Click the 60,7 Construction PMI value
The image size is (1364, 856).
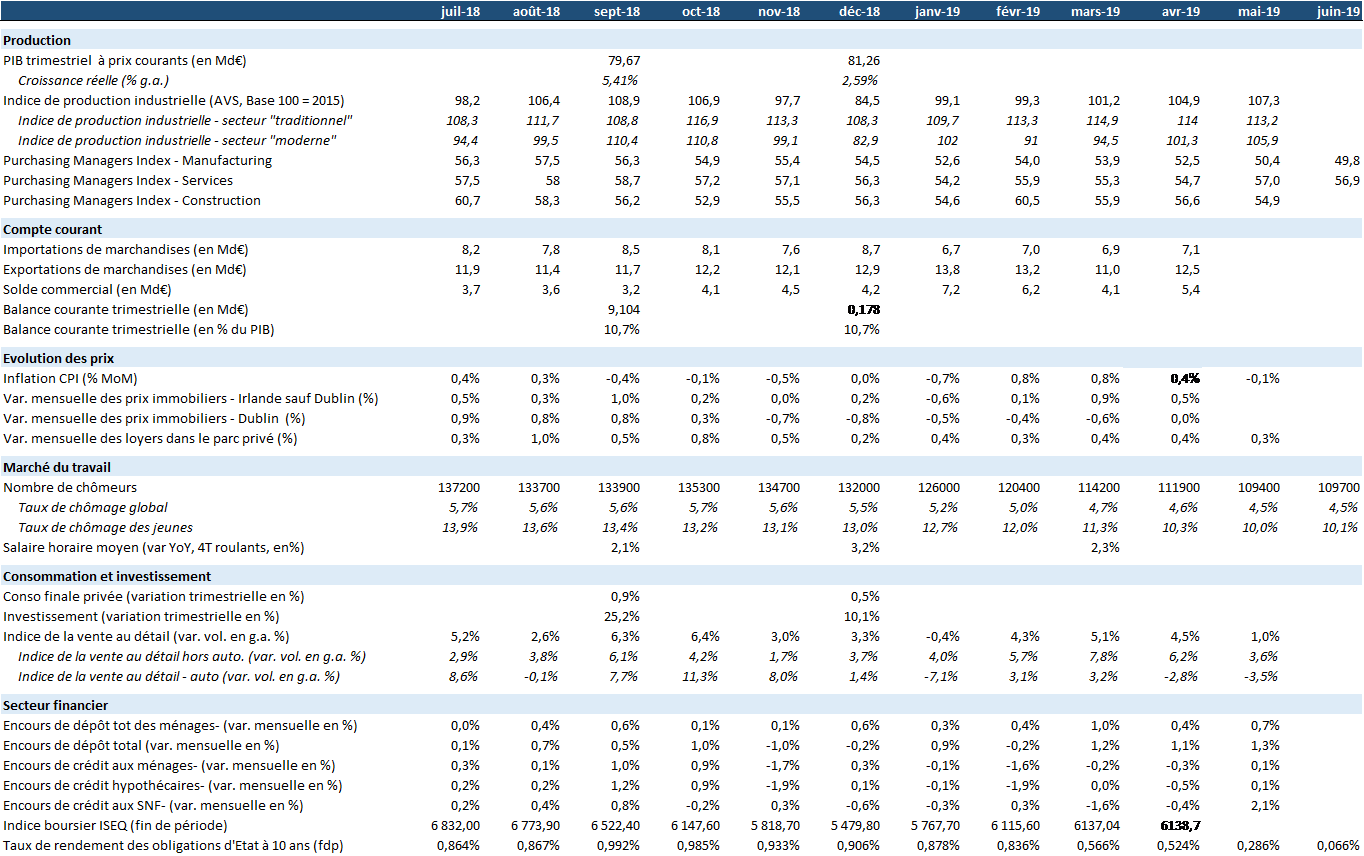(x=467, y=200)
